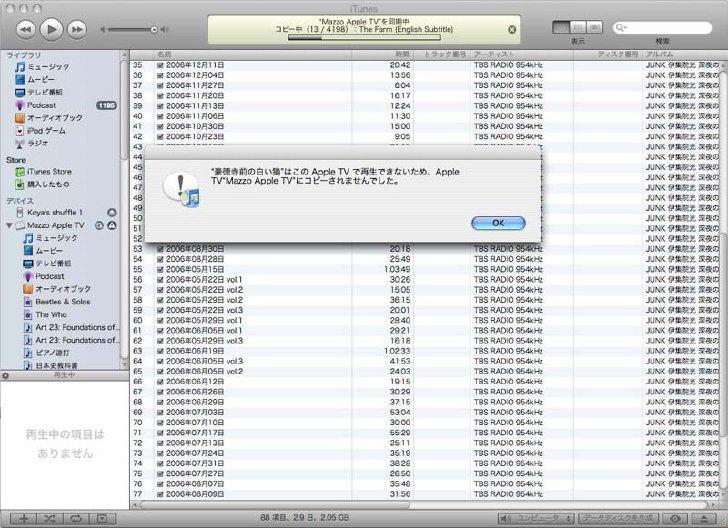The height and width of the screenshot is (528, 728).
Task: Focus the search field
Action: (662, 28)
